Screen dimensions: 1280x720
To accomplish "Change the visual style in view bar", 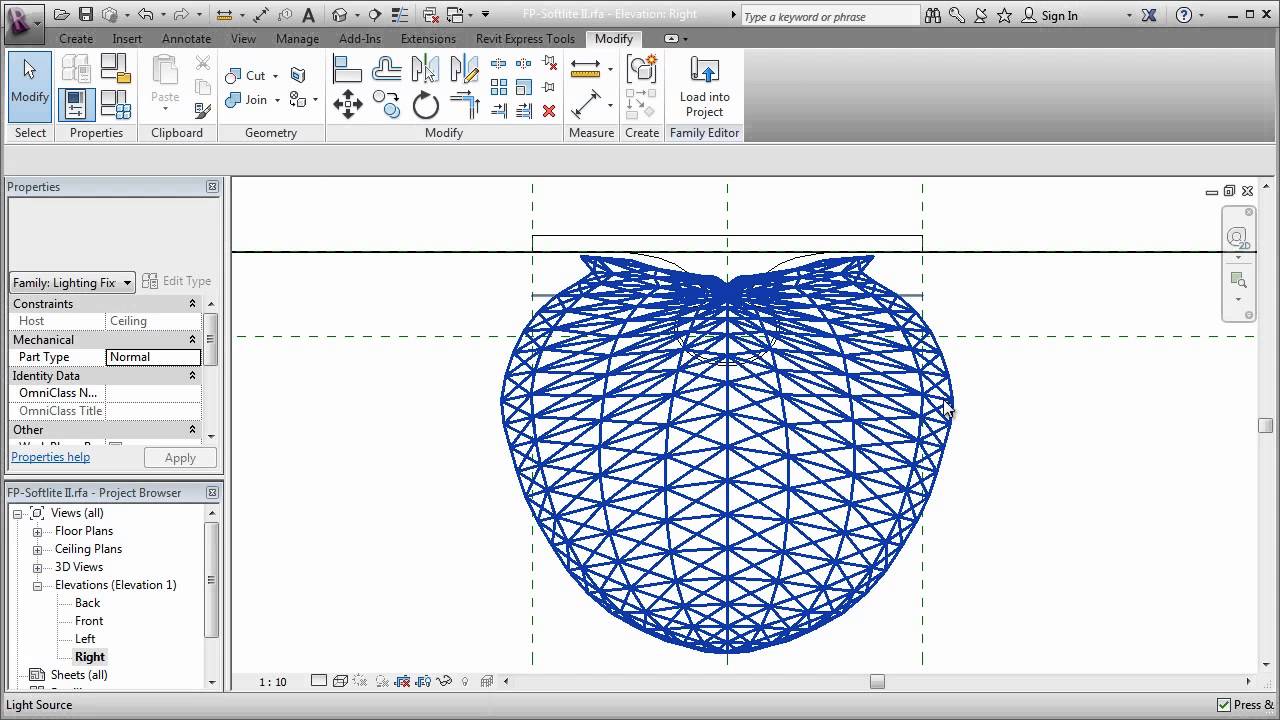I will 341,681.
